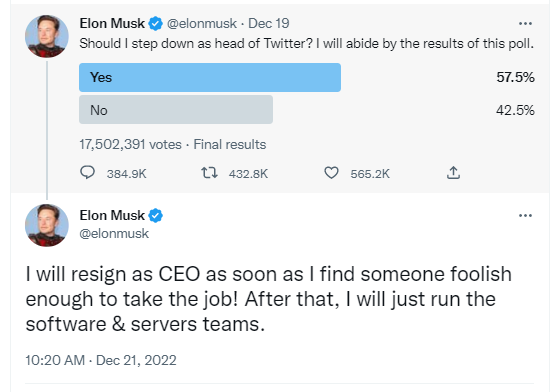Click the verified badge on the poll tweet
Screen dimensions: 555x392
pos(155,24)
